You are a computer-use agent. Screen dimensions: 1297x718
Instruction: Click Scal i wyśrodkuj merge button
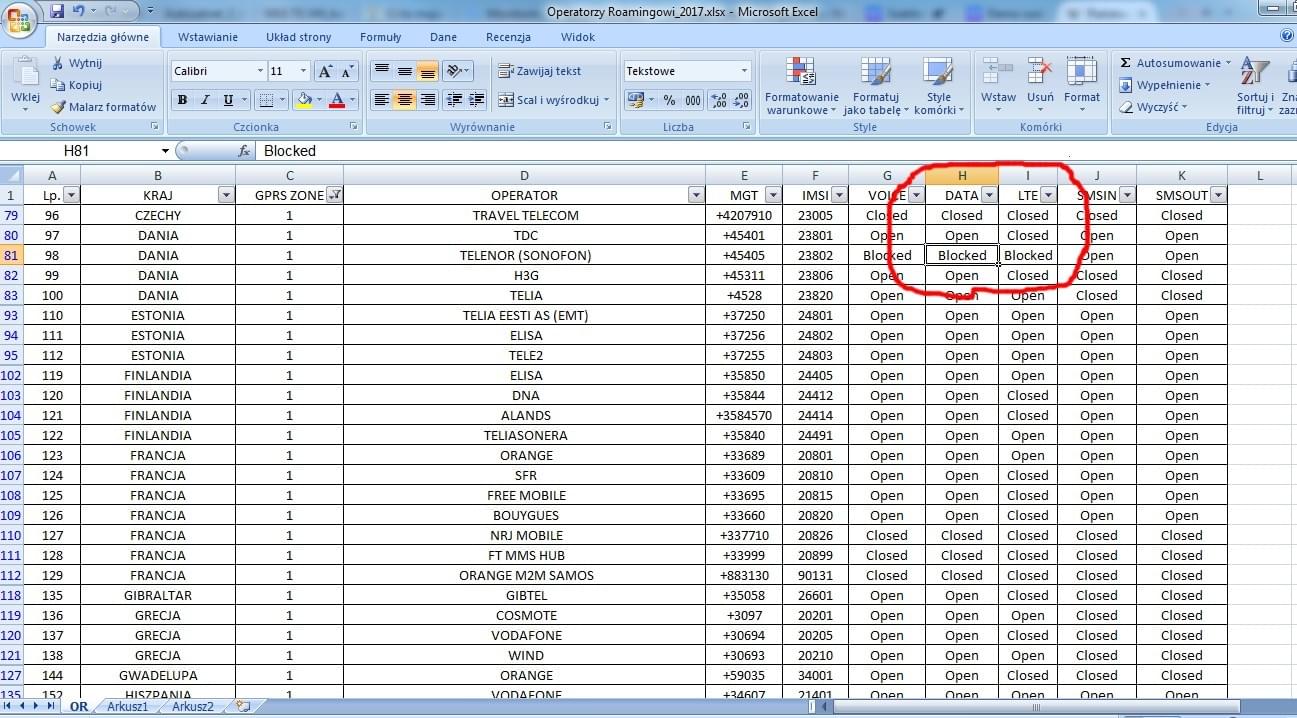[554, 100]
